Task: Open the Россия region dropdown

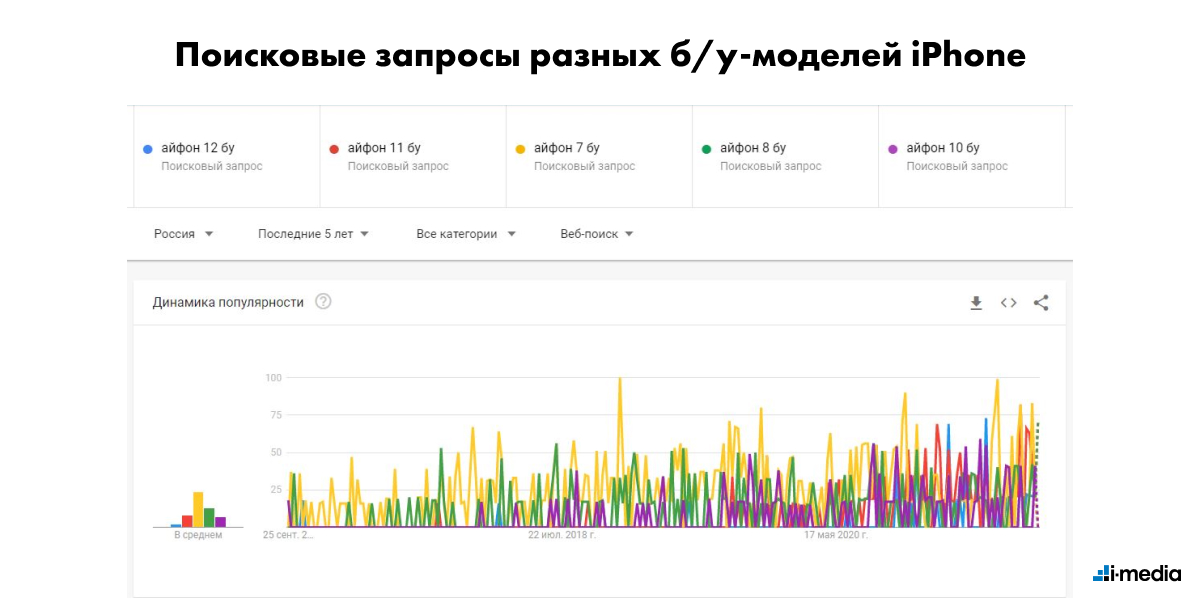Action: tap(184, 234)
